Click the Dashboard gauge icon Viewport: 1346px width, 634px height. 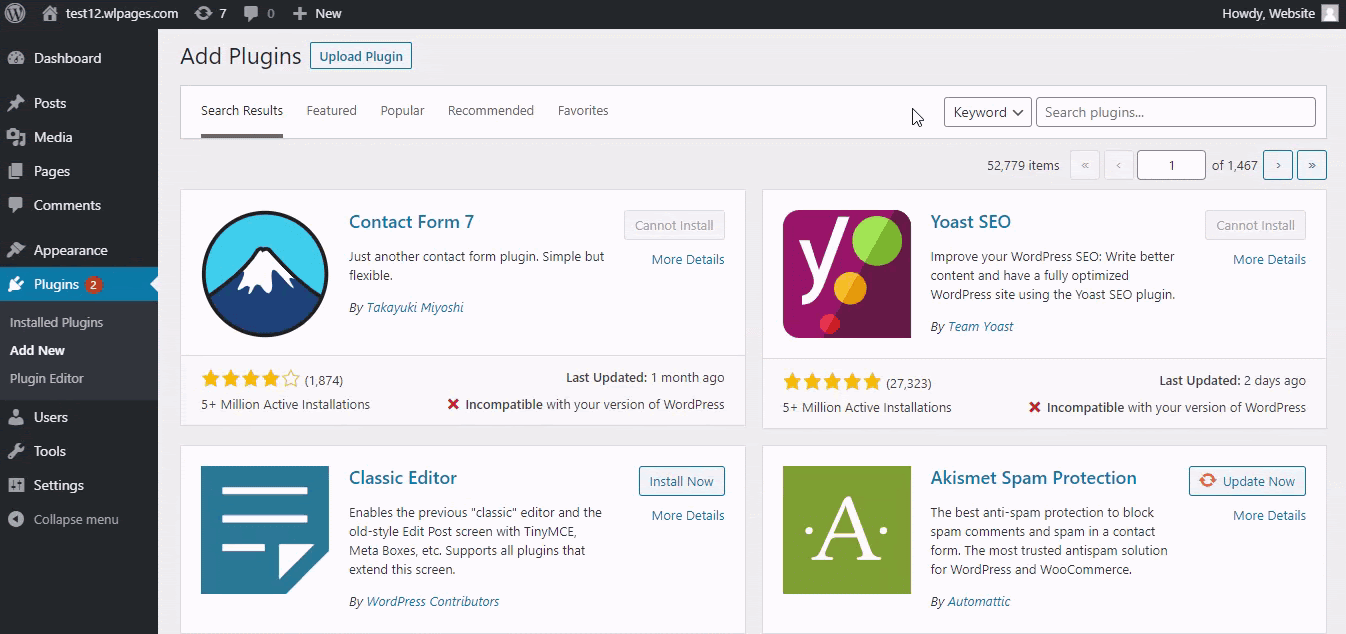point(16,58)
